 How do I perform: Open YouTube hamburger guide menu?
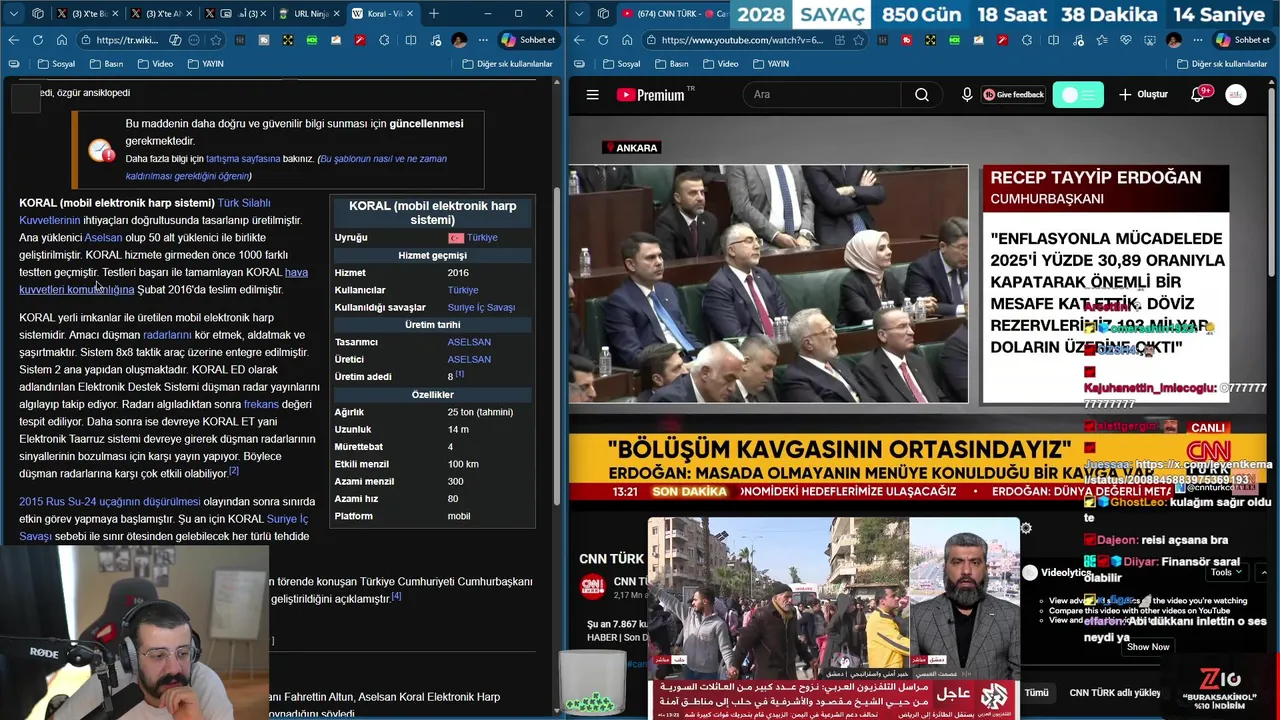click(592, 95)
